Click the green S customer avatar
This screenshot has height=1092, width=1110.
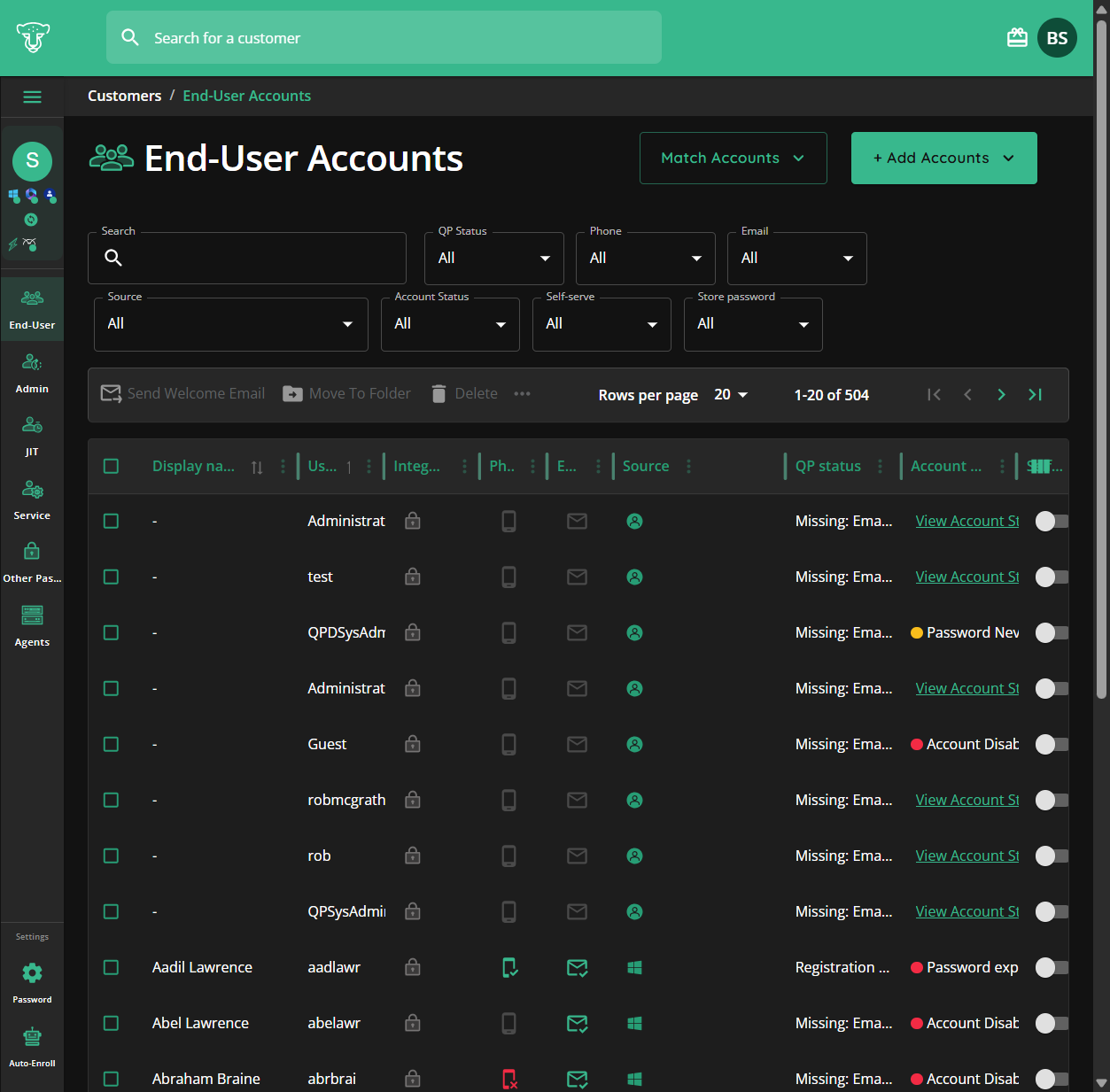point(32,160)
